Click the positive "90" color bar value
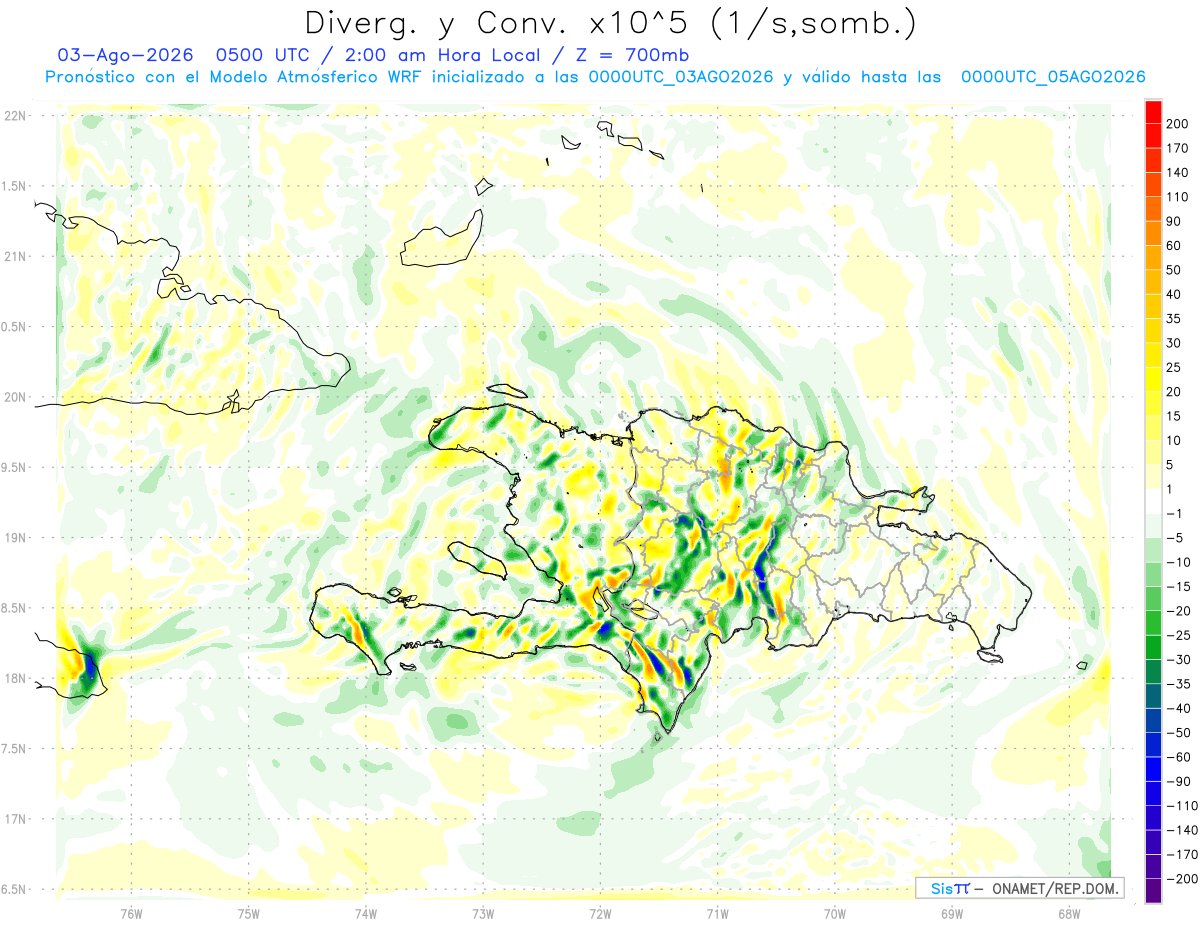1200x927 pixels. coord(1174,221)
